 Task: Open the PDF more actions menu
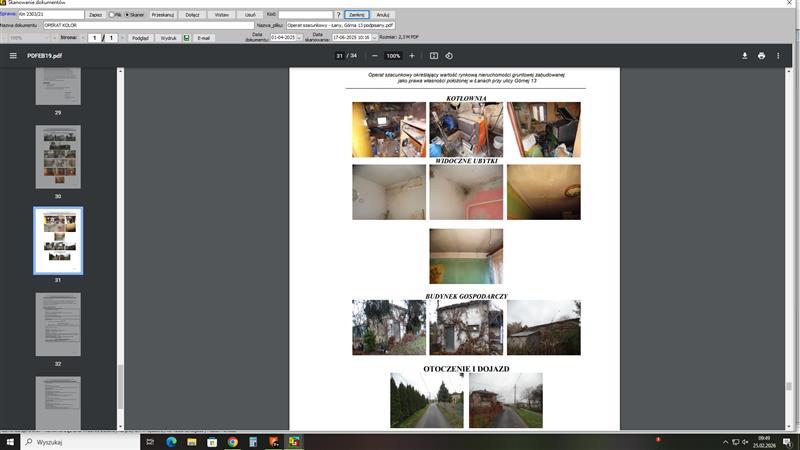[780, 56]
